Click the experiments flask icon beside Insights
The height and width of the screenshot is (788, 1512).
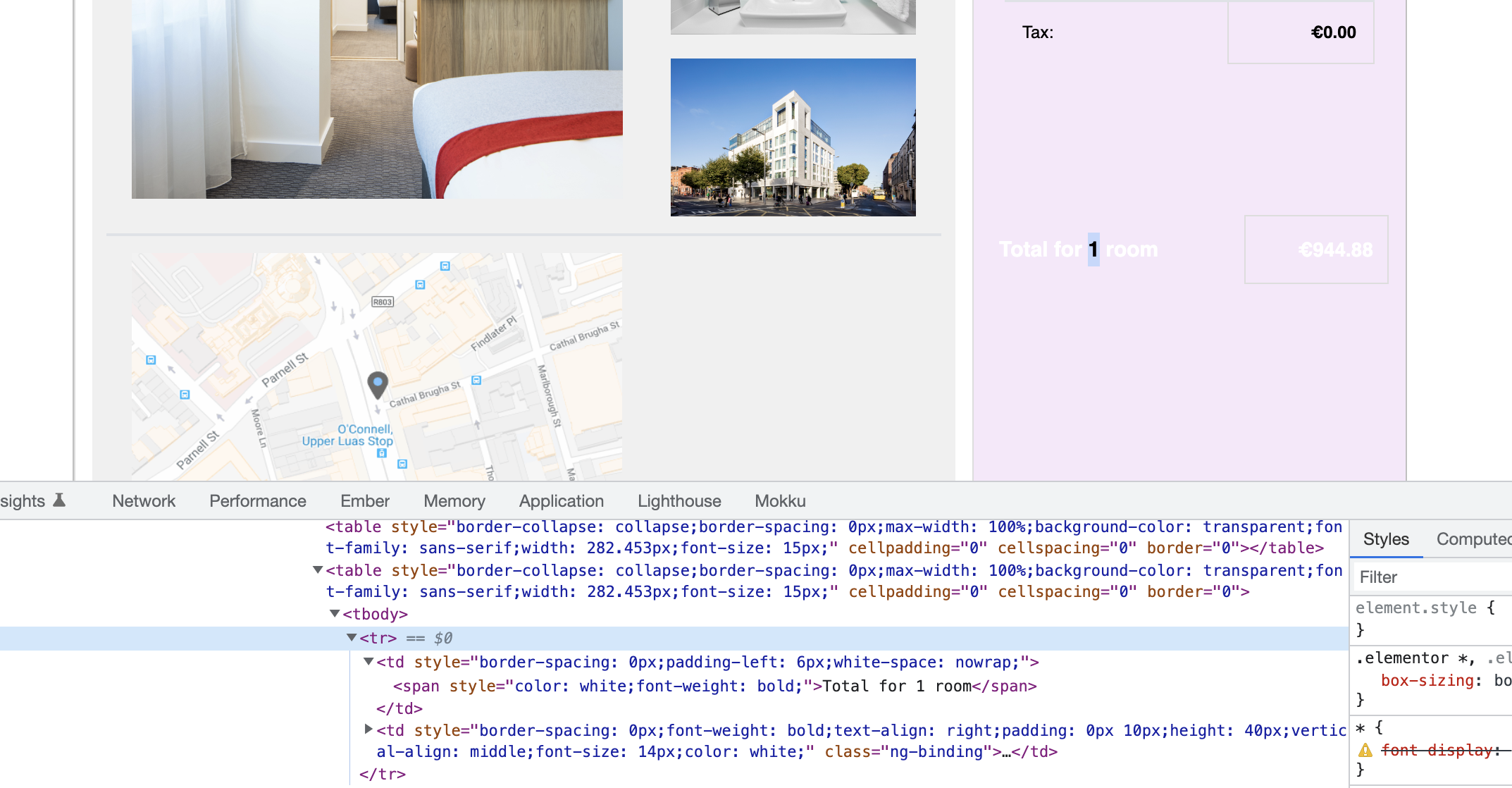coord(59,500)
